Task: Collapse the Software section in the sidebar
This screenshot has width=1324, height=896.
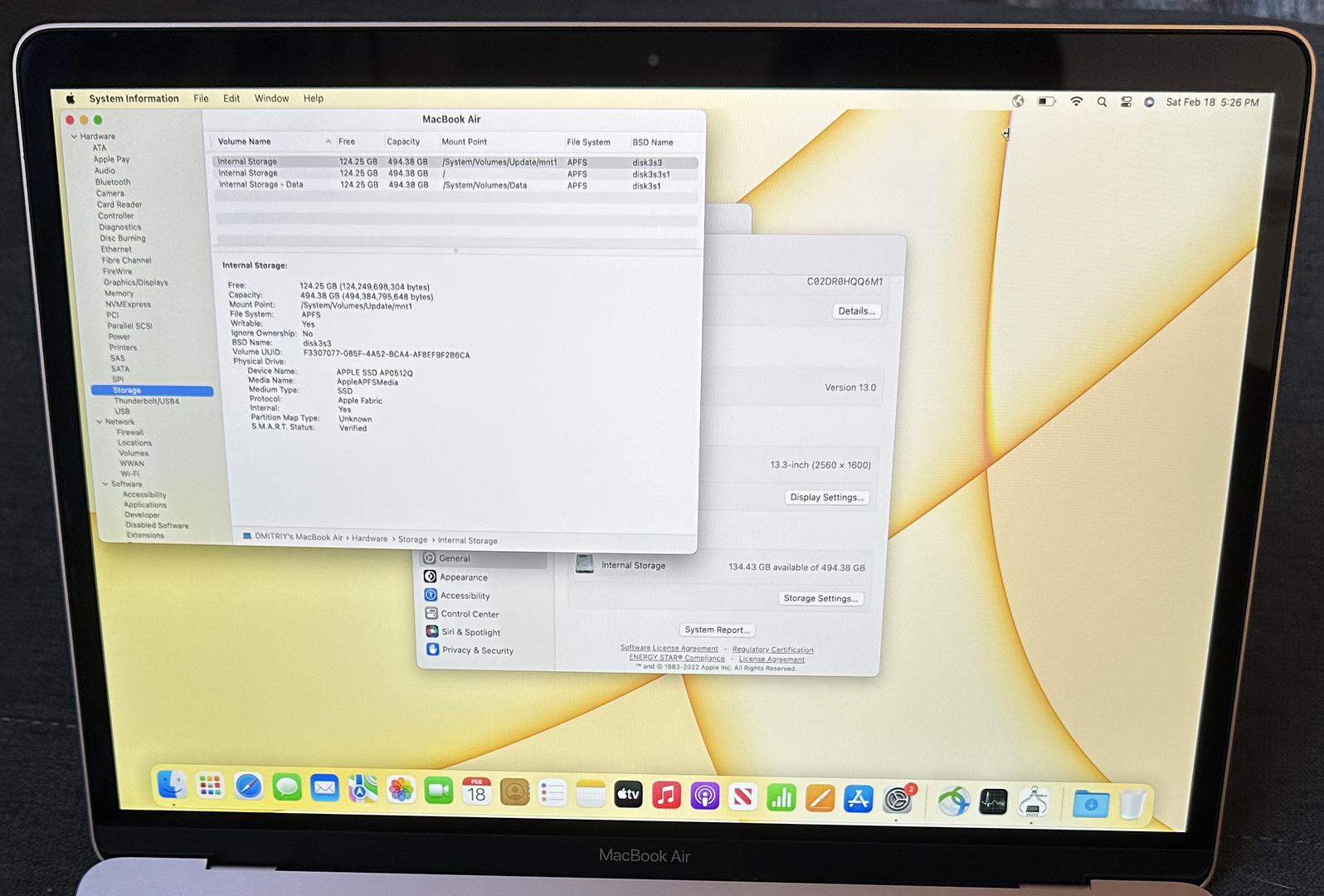Action: pyautogui.click(x=105, y=484)
